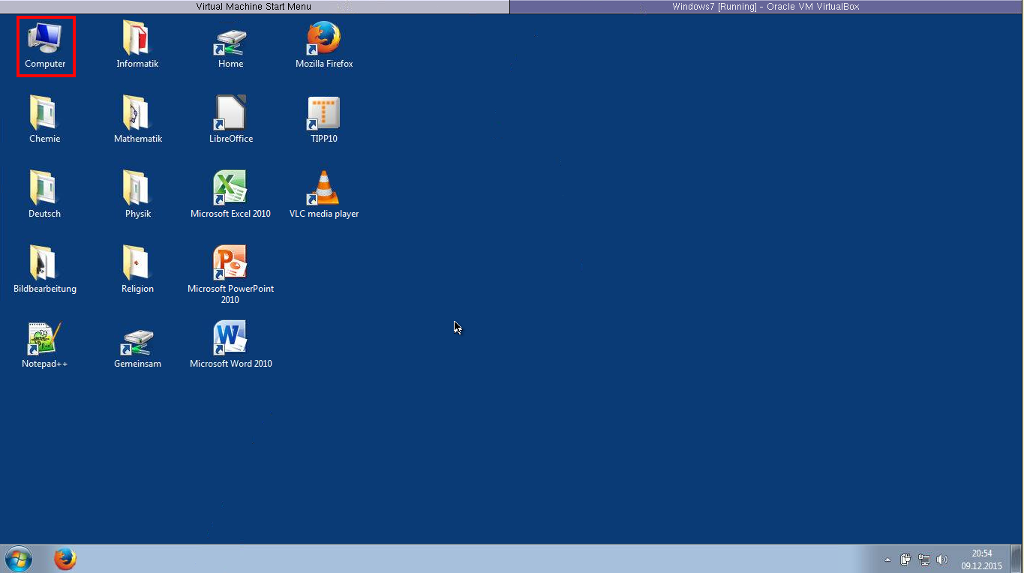Screen dimensions: 1024x573
Task: Switch to the Virtual Machine Start Menu tab
Action: pyautogui.click(x=254, y=7)
